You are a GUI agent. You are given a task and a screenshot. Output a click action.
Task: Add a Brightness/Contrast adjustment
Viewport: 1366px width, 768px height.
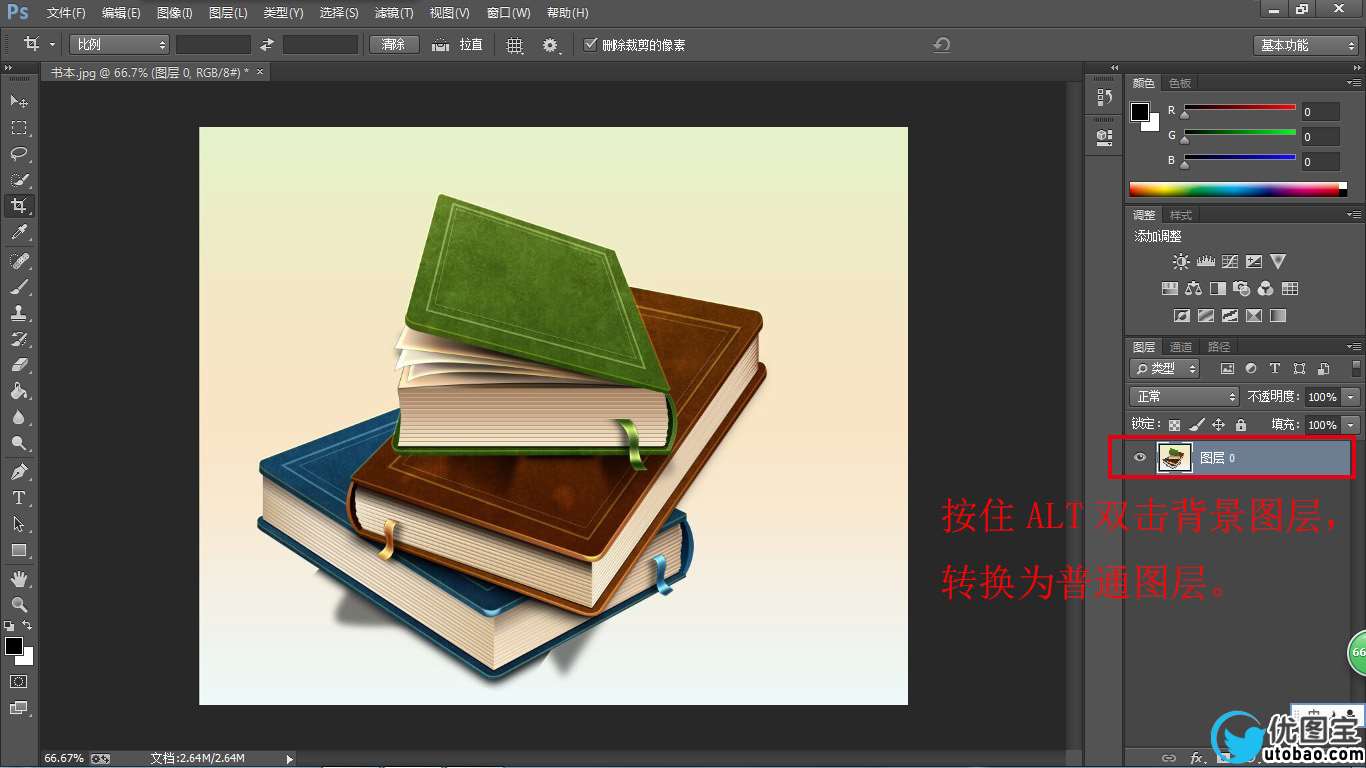click(1181, 262)
